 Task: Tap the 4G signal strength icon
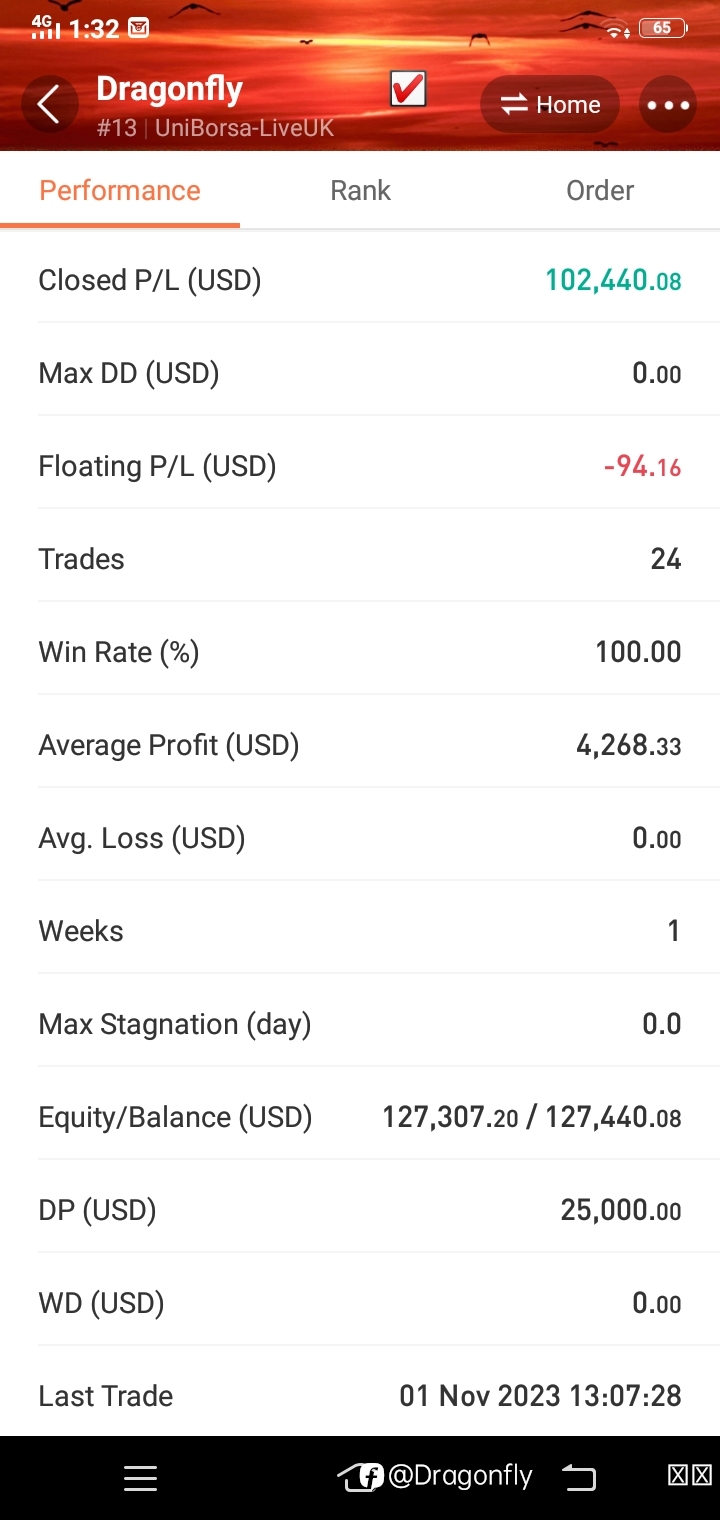(x=46, y=27)
